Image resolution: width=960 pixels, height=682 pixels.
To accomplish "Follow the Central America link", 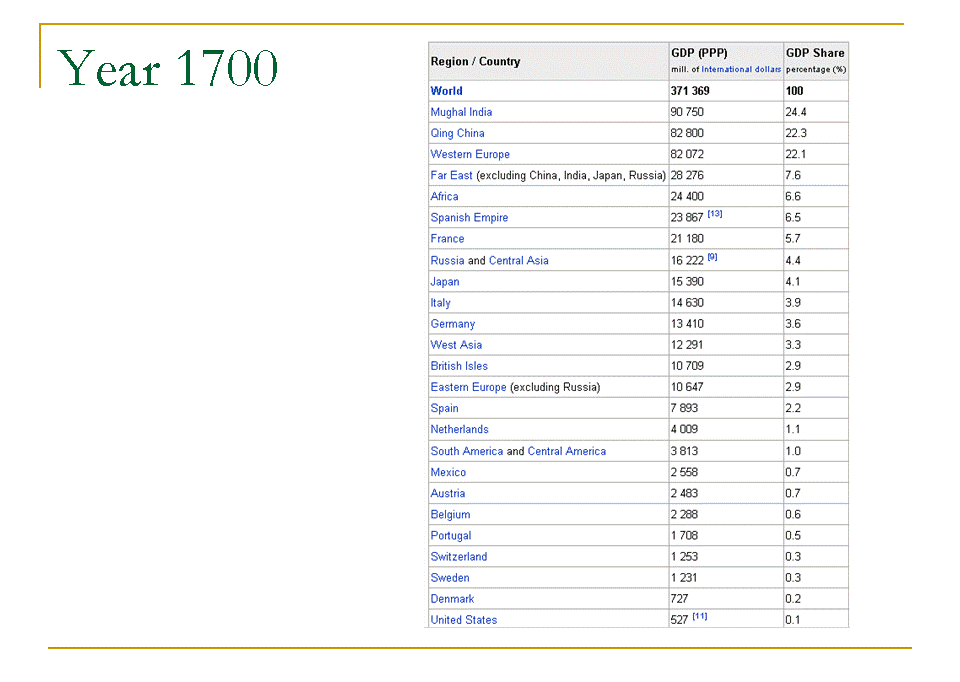I will click(566, 451).
